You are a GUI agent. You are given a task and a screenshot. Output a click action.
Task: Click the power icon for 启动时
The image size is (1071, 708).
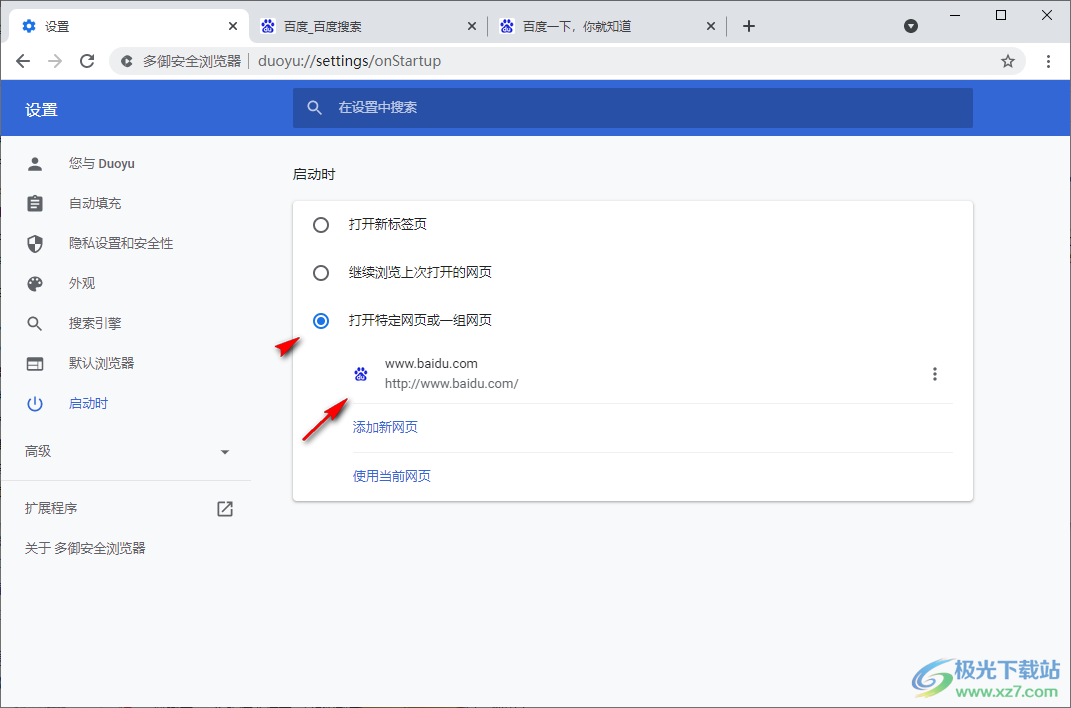[35, 403]
